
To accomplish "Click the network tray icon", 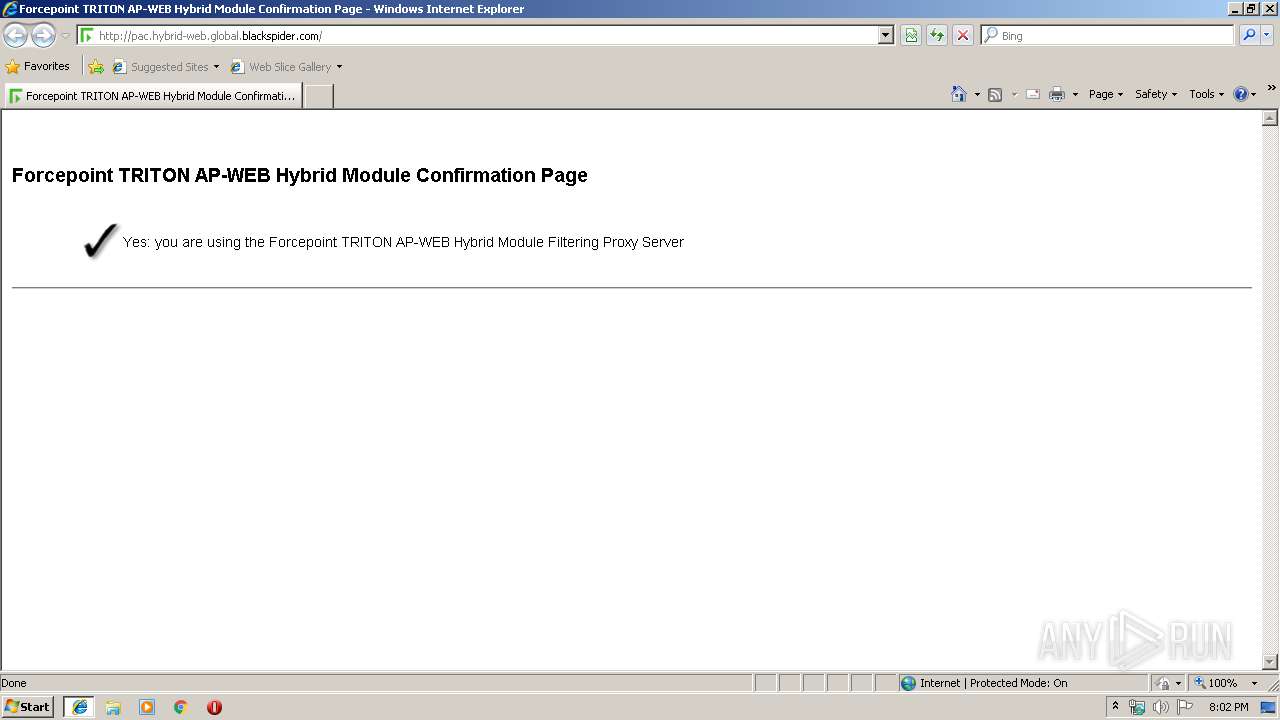I will click(x=1137, y=707).
